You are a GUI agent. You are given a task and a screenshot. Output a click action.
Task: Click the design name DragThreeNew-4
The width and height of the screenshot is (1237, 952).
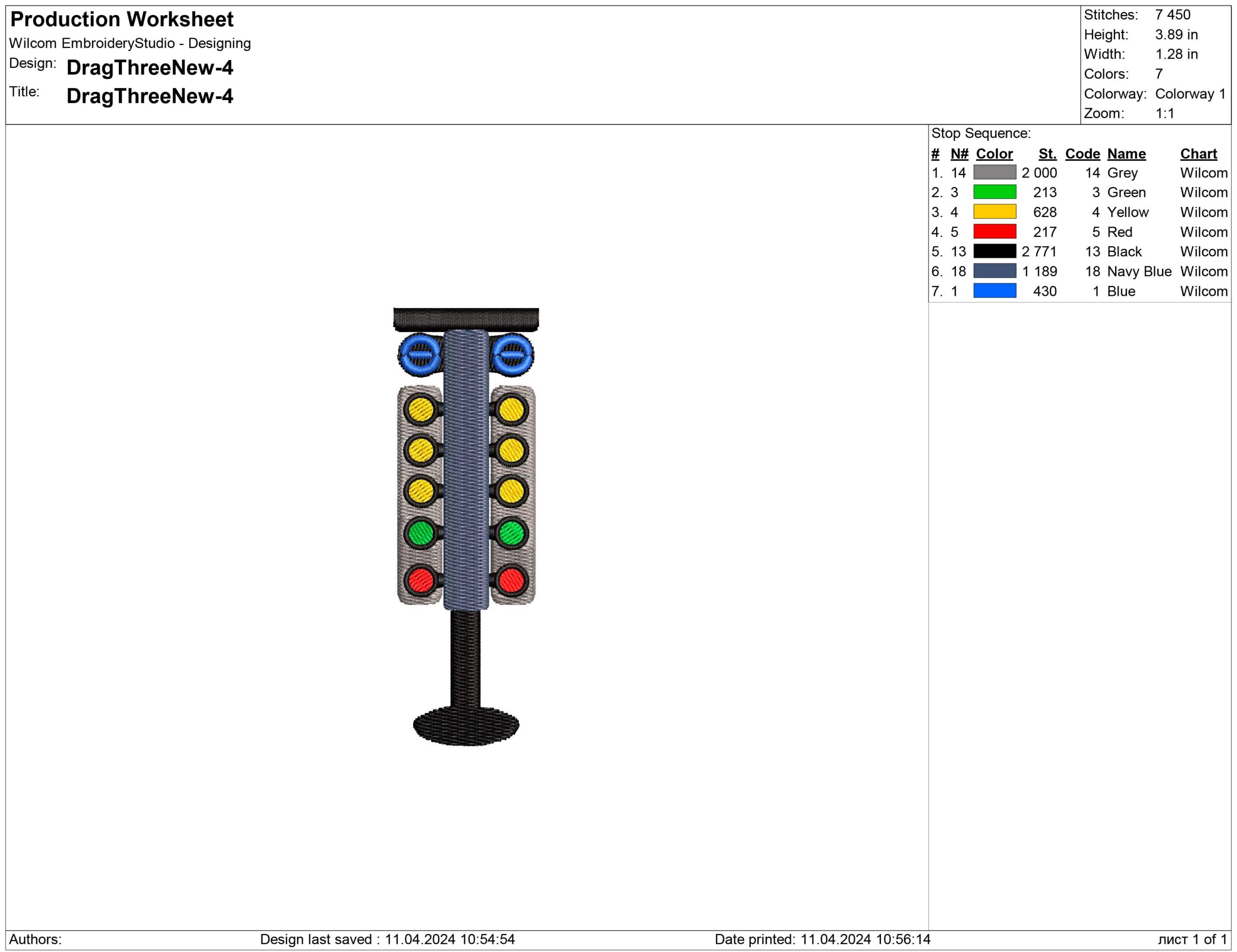pos(149,68)
